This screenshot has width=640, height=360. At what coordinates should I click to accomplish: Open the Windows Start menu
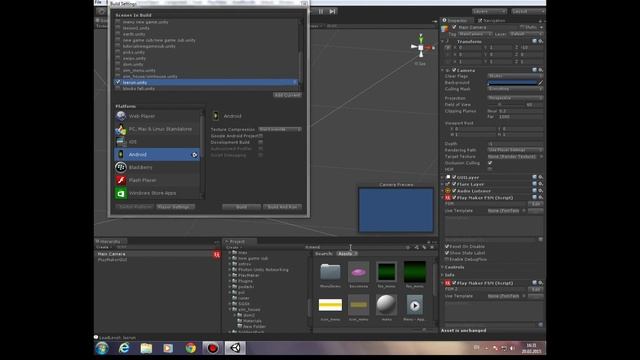pyautogui.click(x=102, y=348)
